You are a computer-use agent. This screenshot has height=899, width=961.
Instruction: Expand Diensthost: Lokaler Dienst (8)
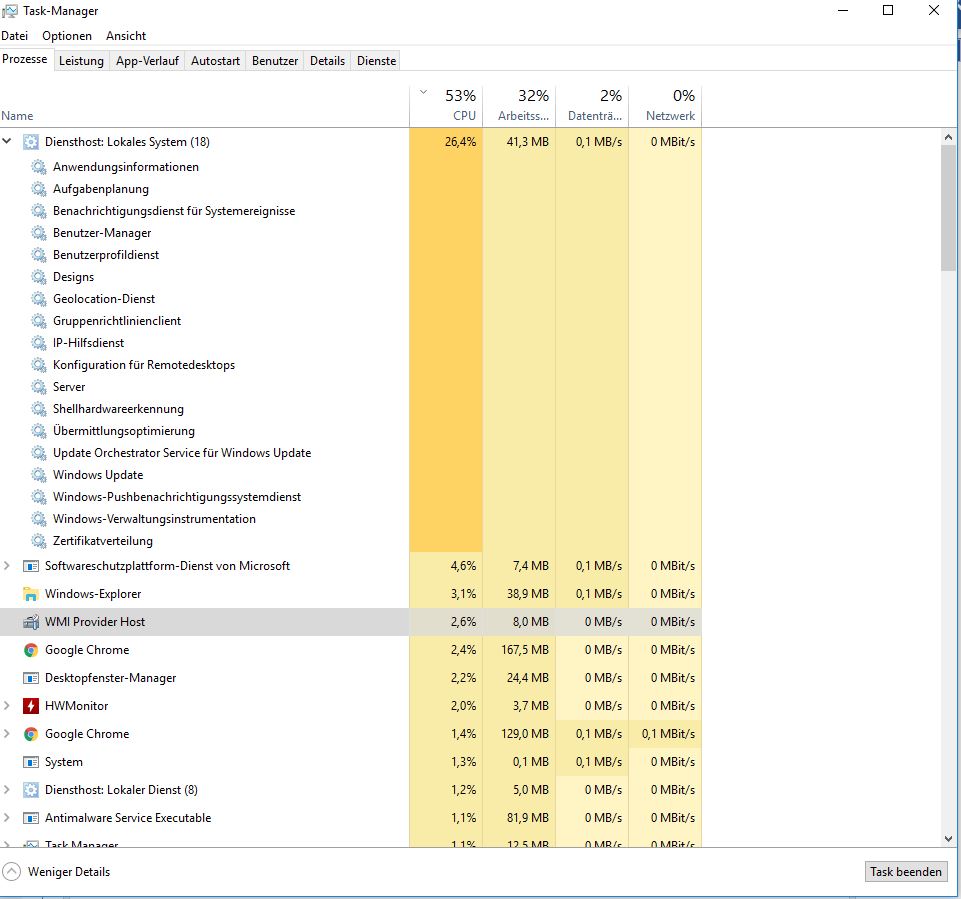pyautogui.click(x=7, y=790)
